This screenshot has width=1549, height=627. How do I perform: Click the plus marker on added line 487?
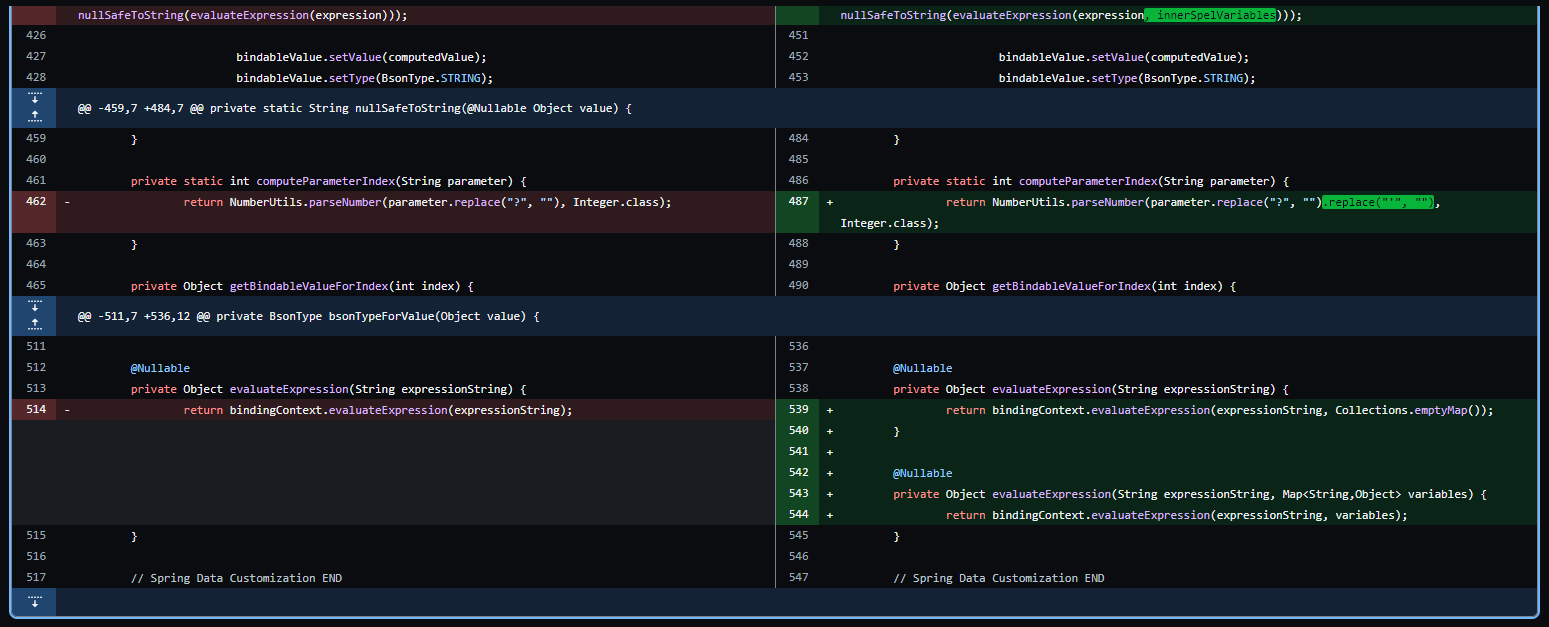coord(828,201)
